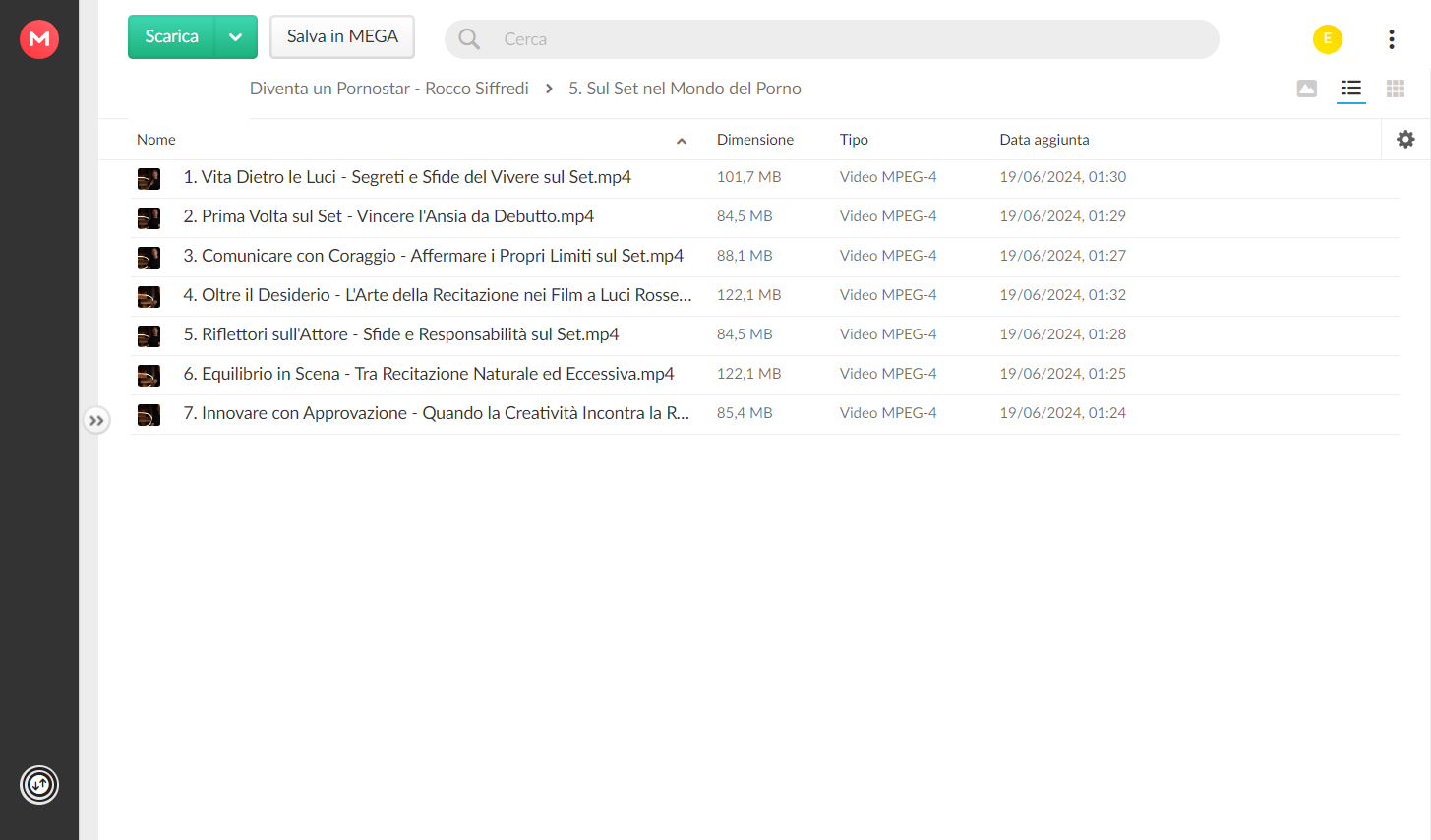This screenshot has width=1431, height=840.
Task: Open the three-dot more options menu
Action: tap(1392, 39)
